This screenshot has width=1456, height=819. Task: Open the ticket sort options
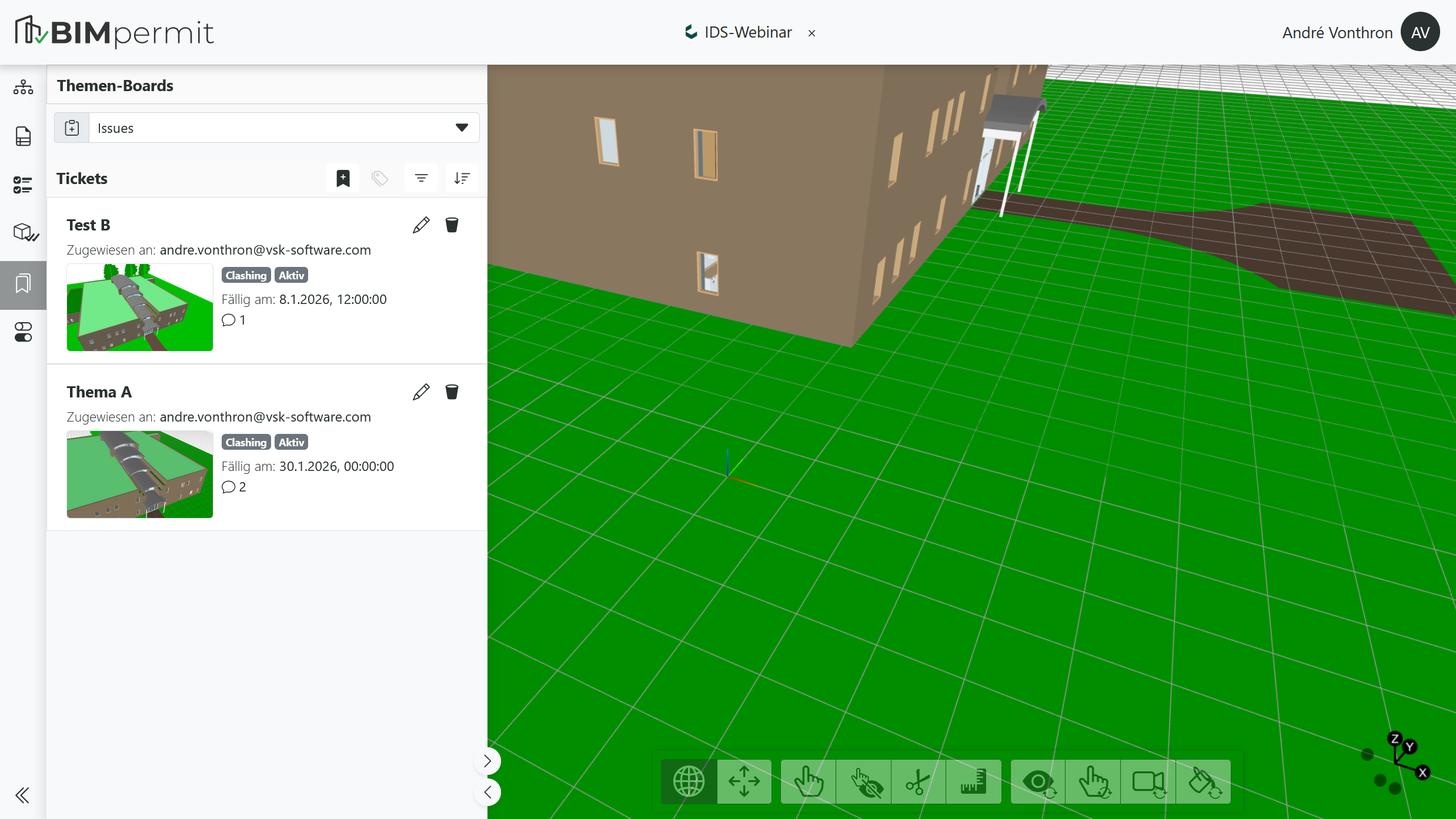point(462,178)
